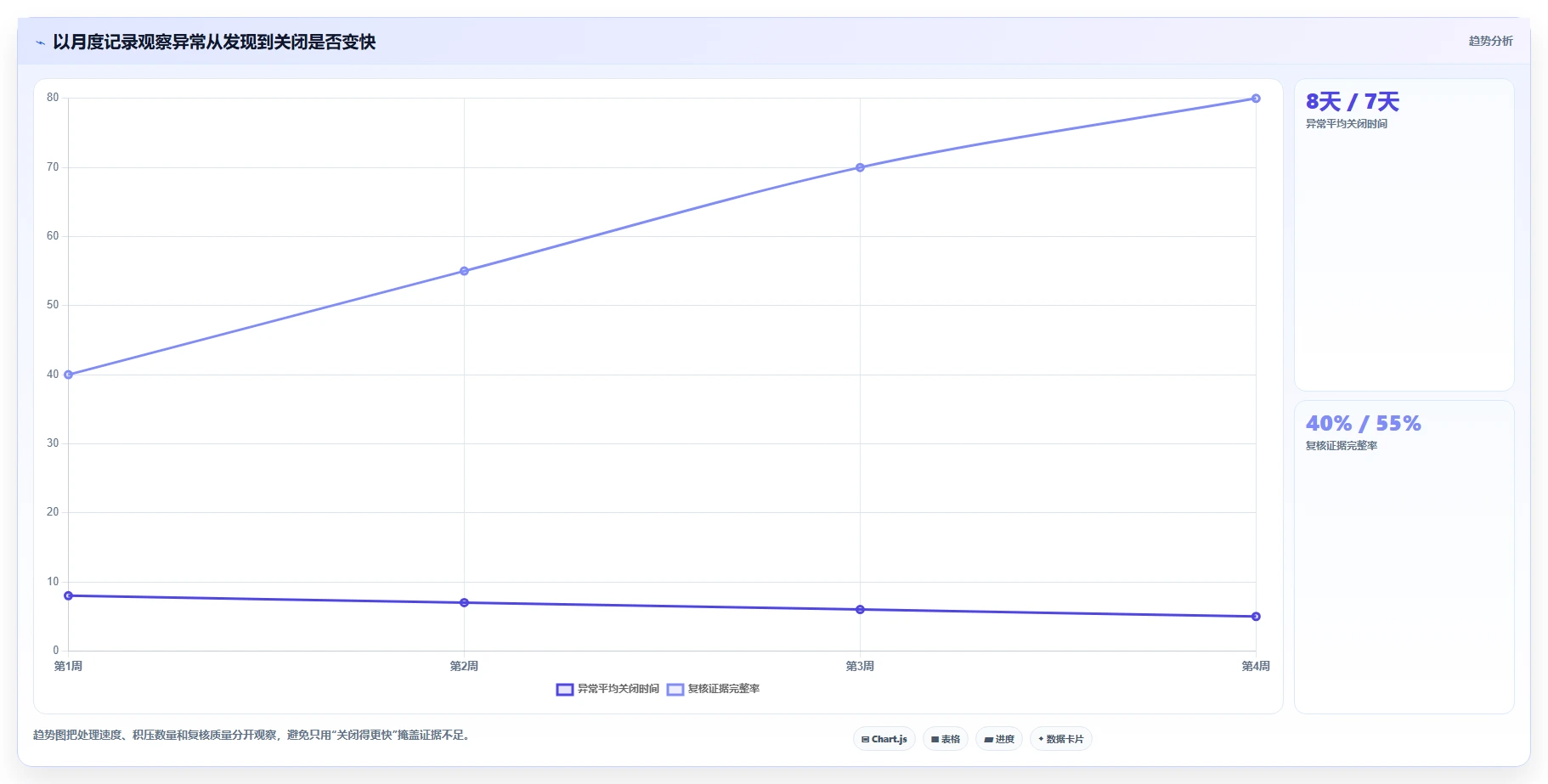Image resolution: width=1548 pixels, height=784 pixels.
Task: Click the 8天 / 7天 stat value
Action: (x=1352, y=102)
